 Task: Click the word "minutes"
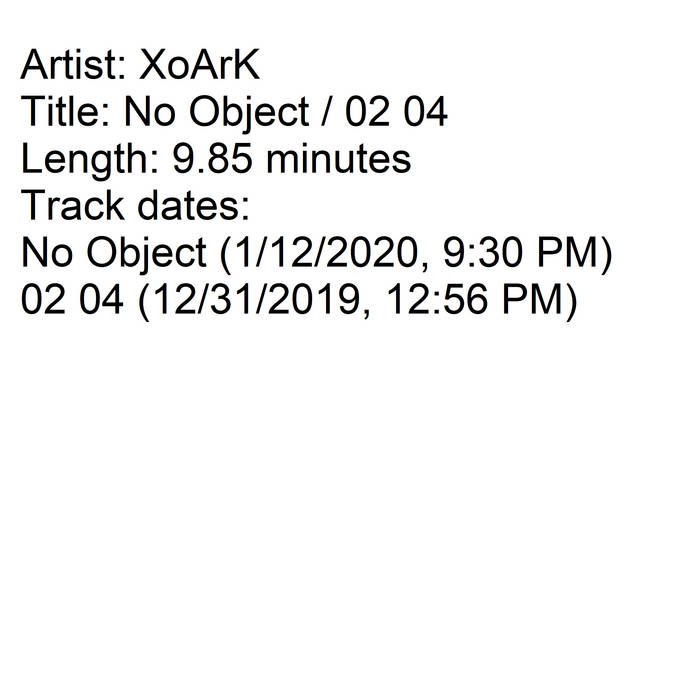[335, 160]
